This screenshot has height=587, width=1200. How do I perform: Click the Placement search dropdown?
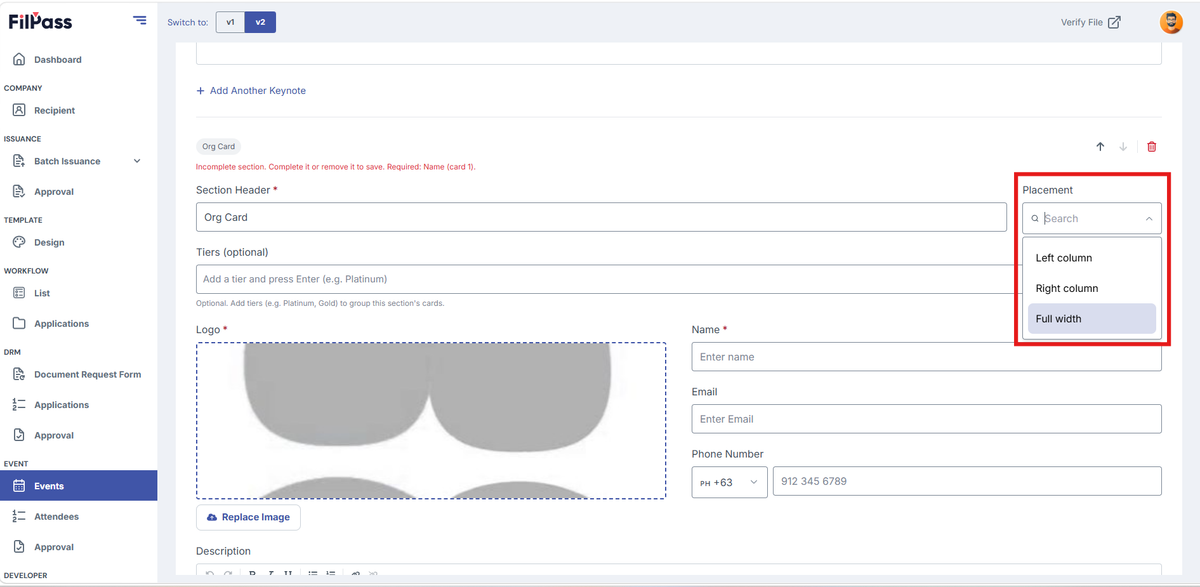(1092, 218)
